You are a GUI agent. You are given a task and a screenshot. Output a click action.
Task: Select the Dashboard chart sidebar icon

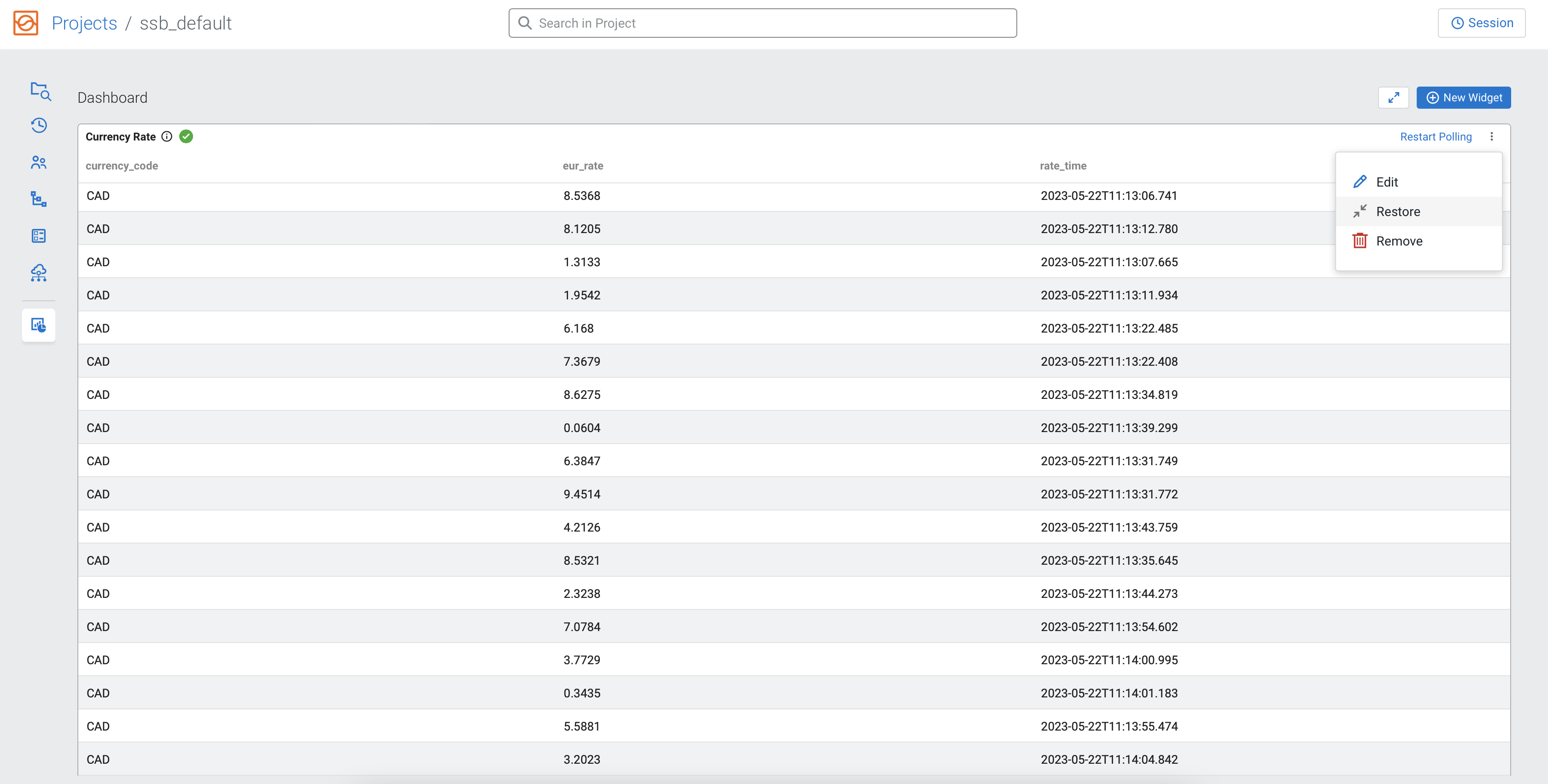pyautogui.click(x=39, y=325)
